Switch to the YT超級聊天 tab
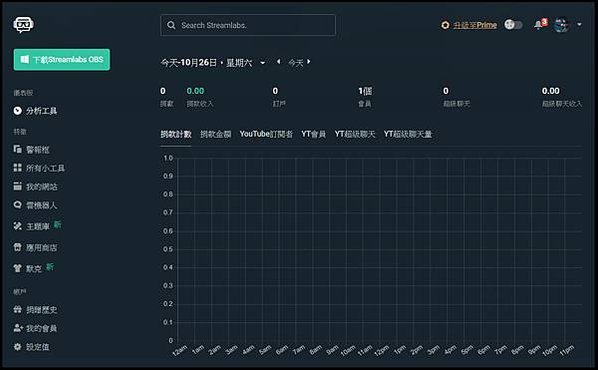Screen dimensions: 598x370 355,134
